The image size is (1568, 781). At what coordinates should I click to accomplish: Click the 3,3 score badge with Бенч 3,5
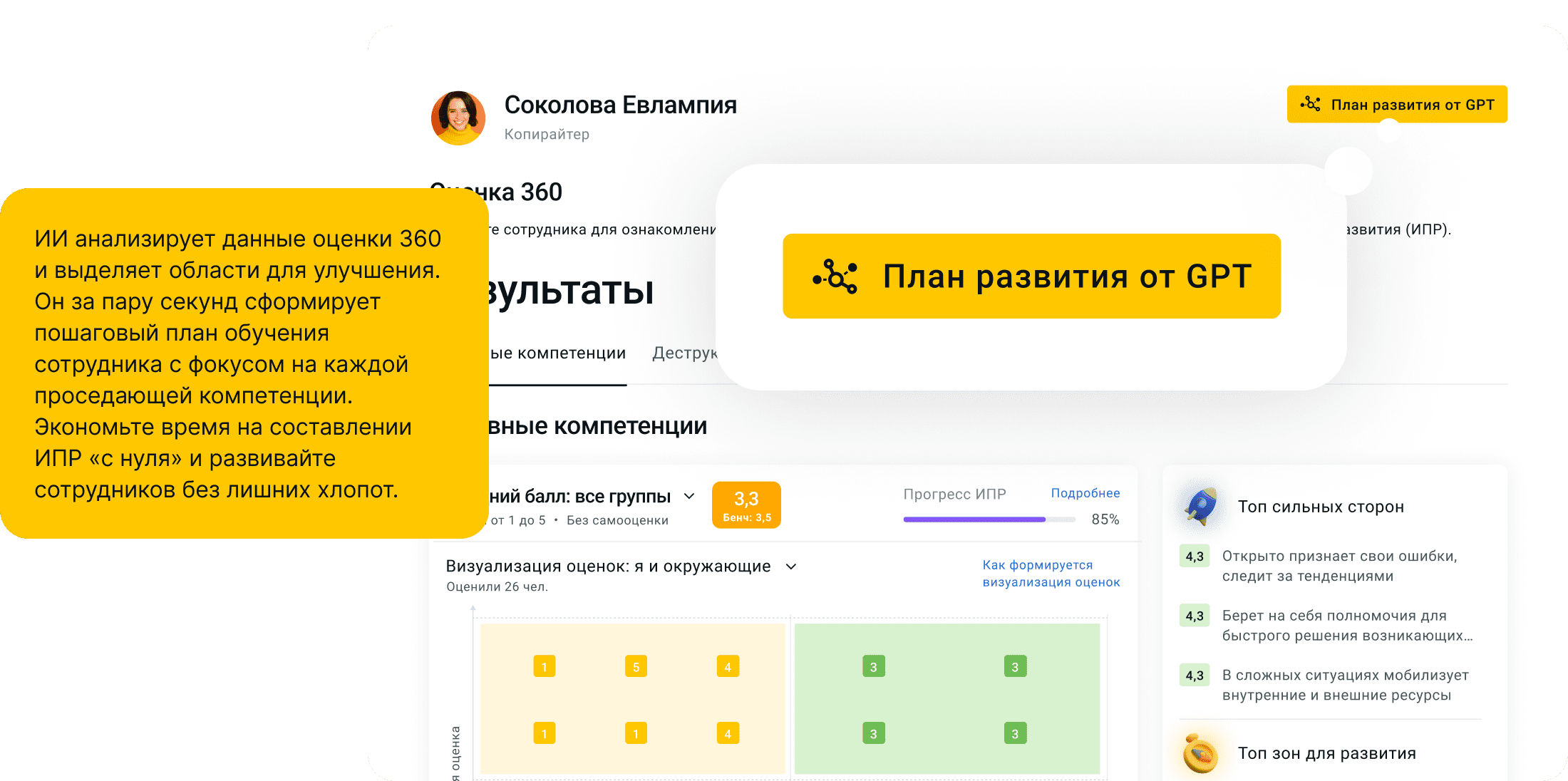[x=746, y=505]
